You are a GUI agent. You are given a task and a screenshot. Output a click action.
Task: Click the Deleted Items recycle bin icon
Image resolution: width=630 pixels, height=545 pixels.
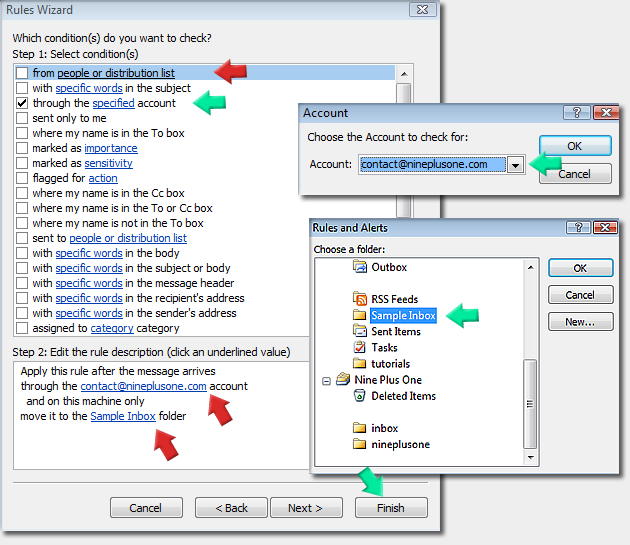360,396
